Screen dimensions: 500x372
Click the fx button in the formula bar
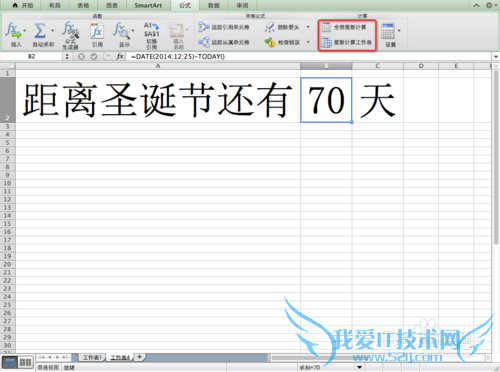[x=120, y=56]
